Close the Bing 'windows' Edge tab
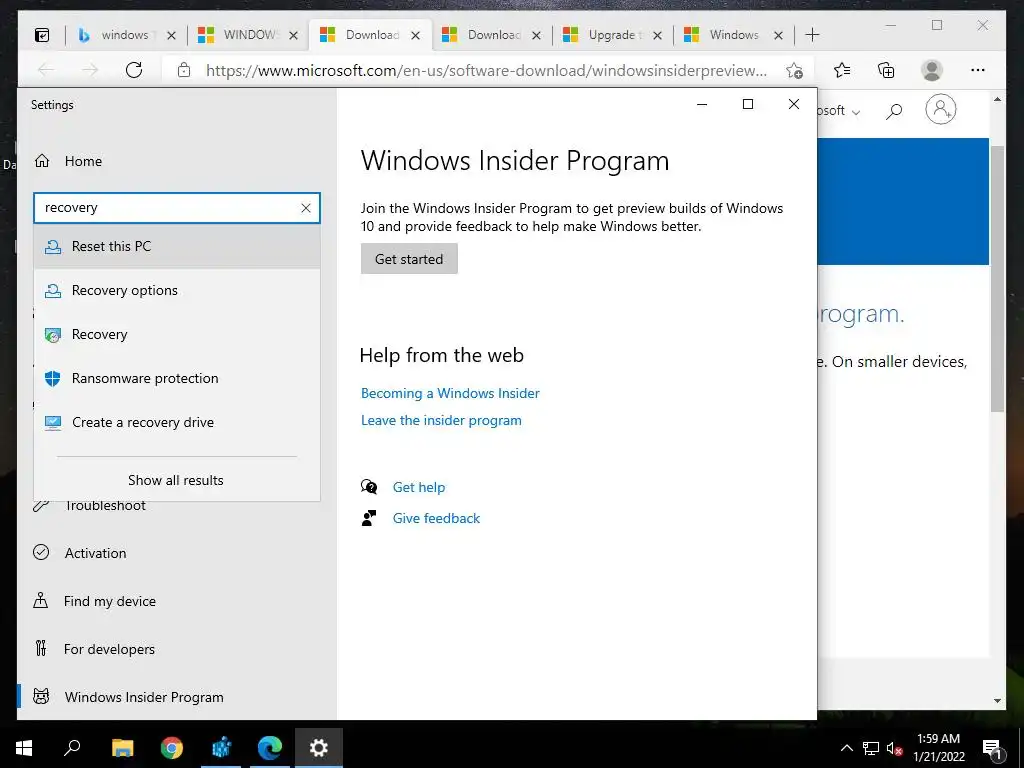This screenshot has height=768, width=1024. click(x=171, y=35)
